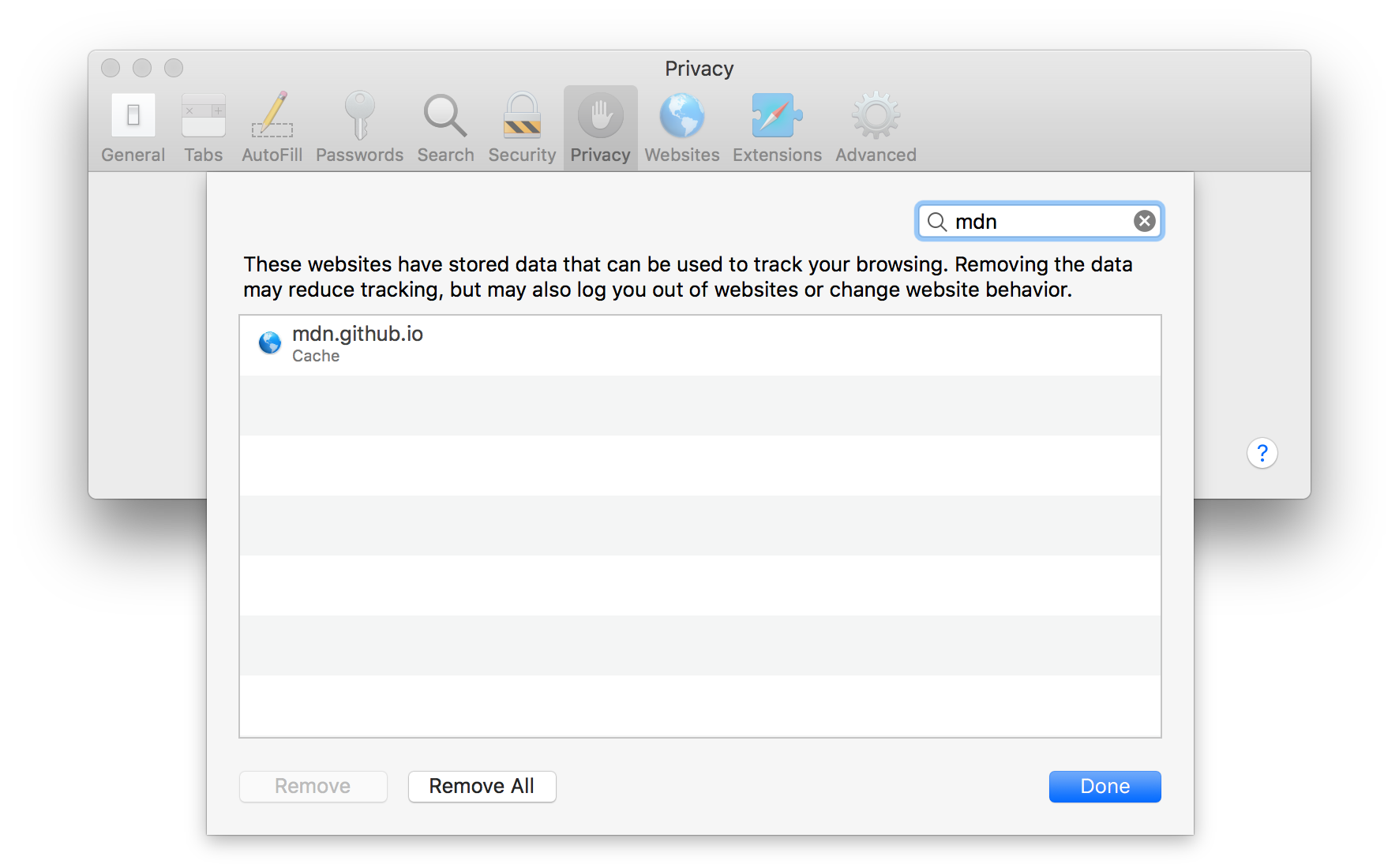
Task: Open the Security preferences pane
Action: (x=522, y=129)
